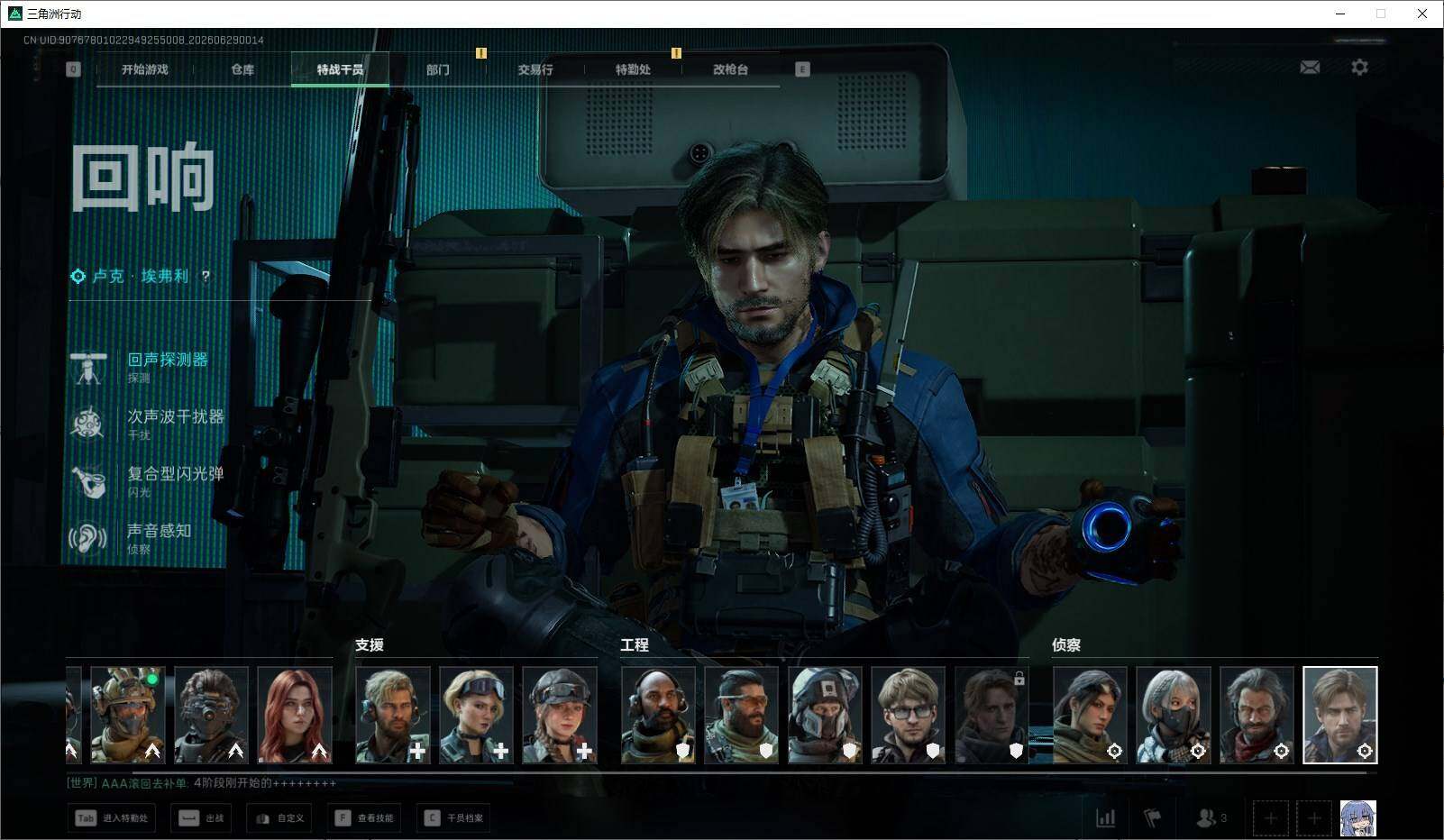1444x840 pixels.
Task: Choose the night-vision goggles assault operator
Action: tap(211, 716)
